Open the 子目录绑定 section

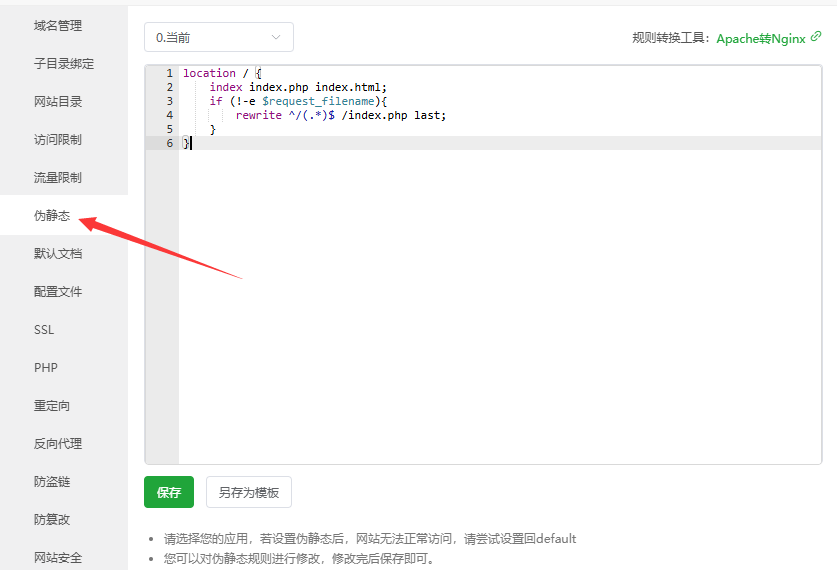click(x=64, y=64)
